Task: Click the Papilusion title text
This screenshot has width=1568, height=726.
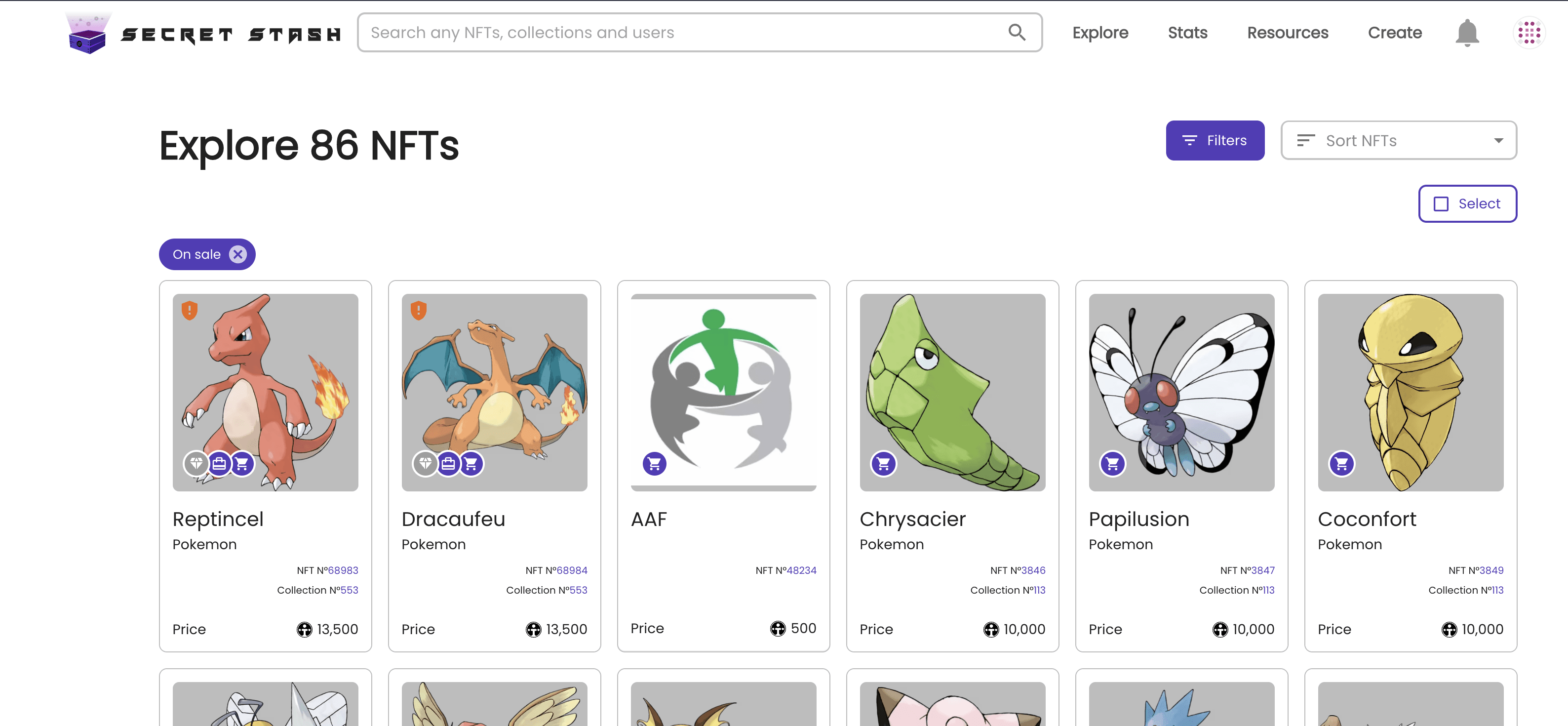Action: (1139, 520)
